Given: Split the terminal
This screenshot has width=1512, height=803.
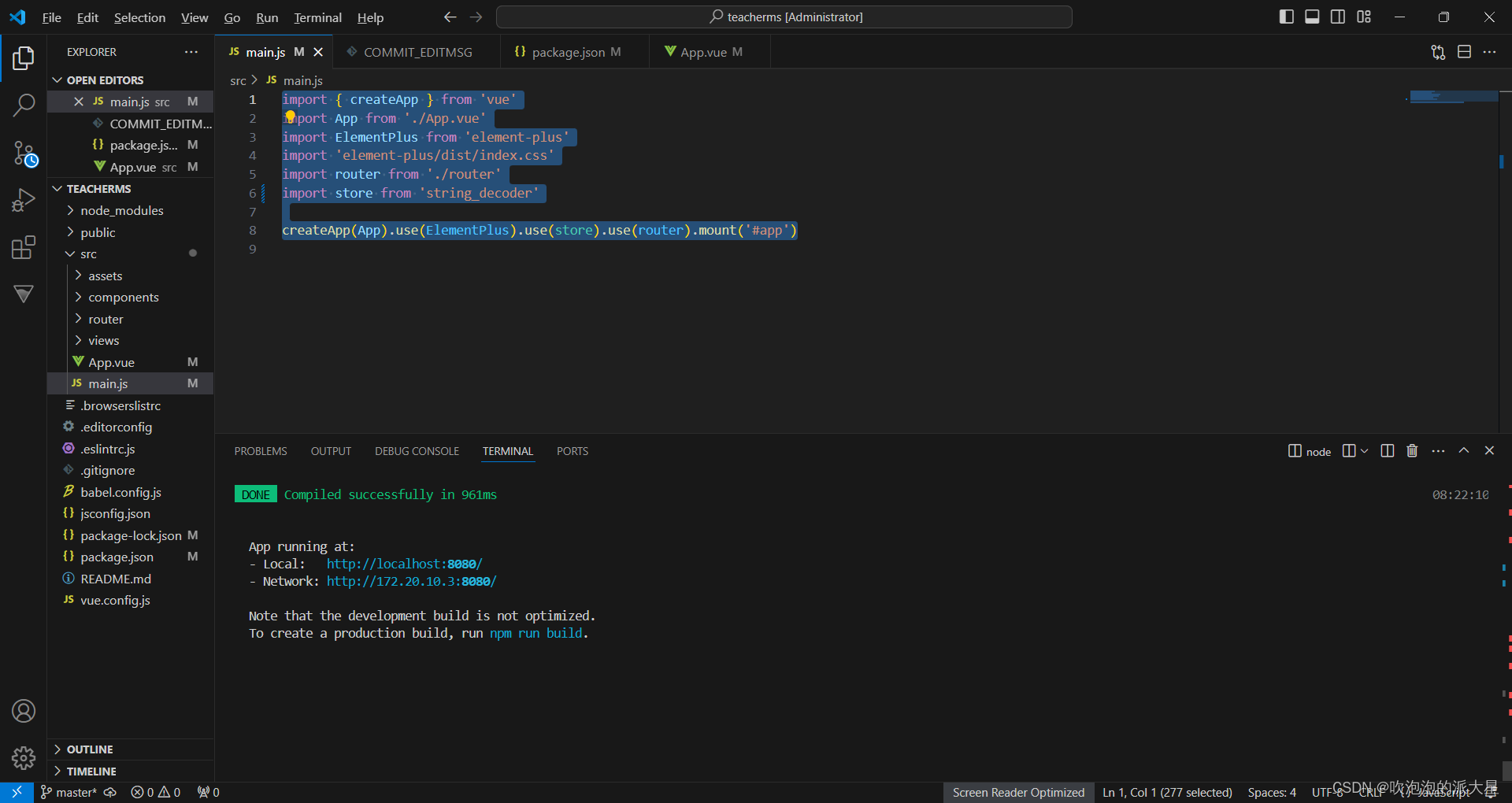Looking at the screenshot, I should pos(1387,450).
